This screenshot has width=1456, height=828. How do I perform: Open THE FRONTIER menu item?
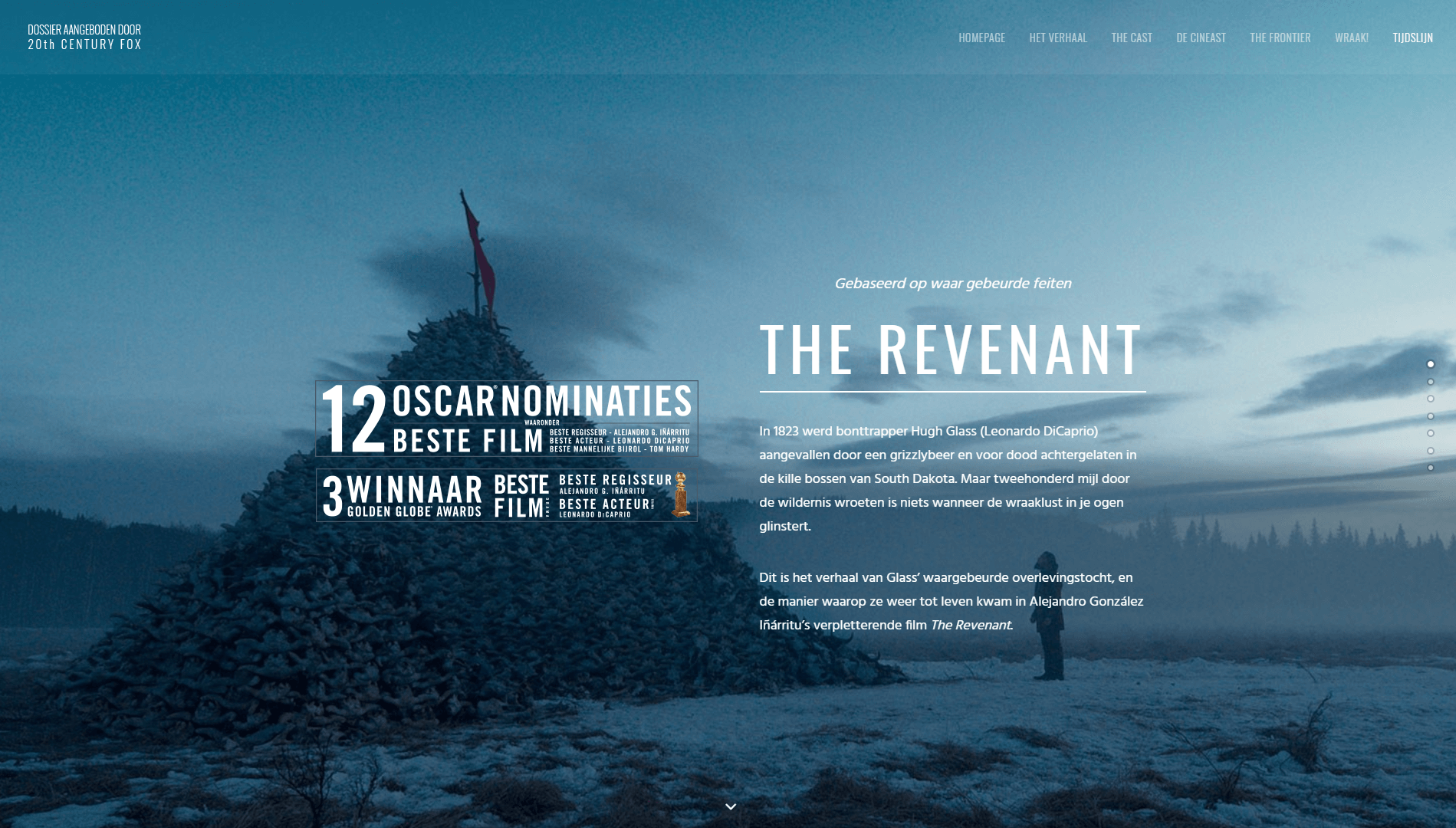[x=1280, y=38]
